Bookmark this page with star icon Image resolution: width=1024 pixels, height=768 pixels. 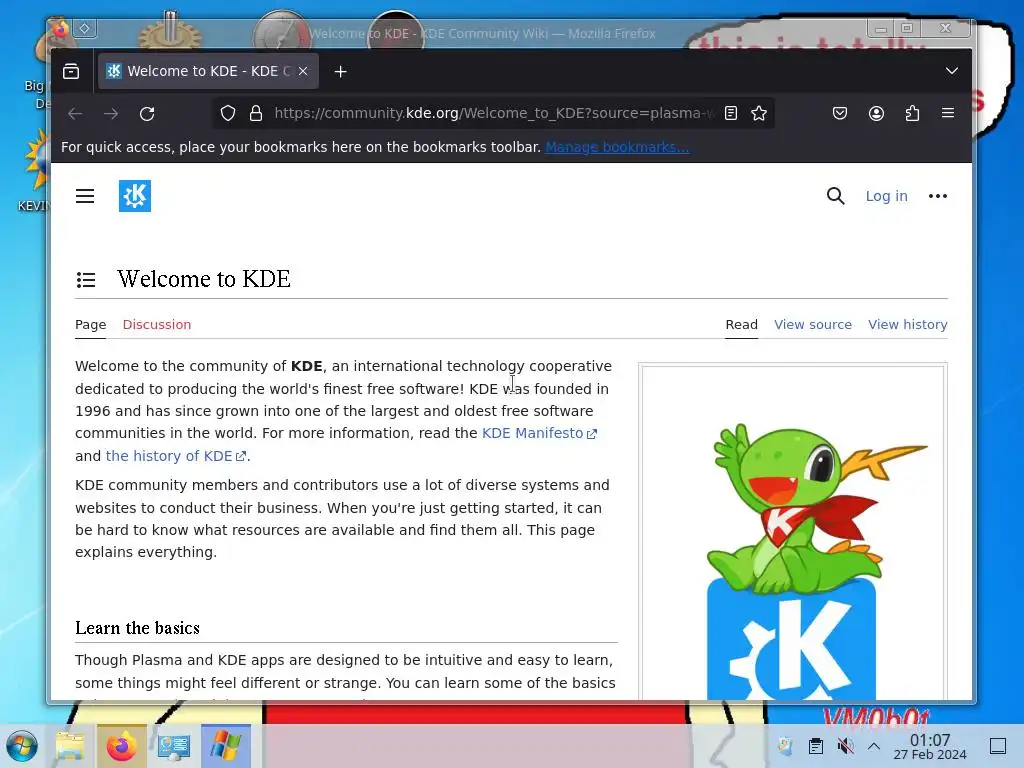point(759,114)
